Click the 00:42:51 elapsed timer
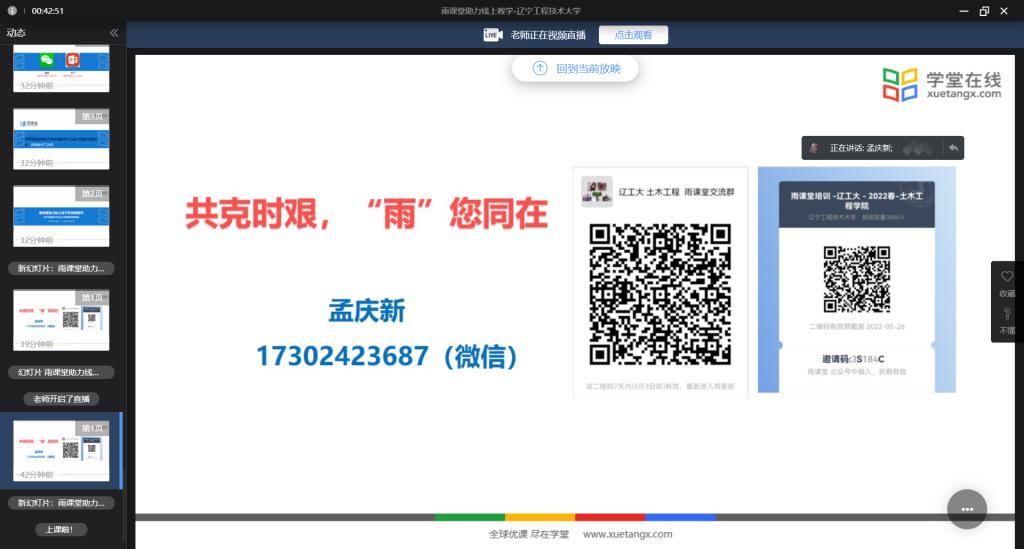This screenshot has height=549, width=1024. pos(48,10)
